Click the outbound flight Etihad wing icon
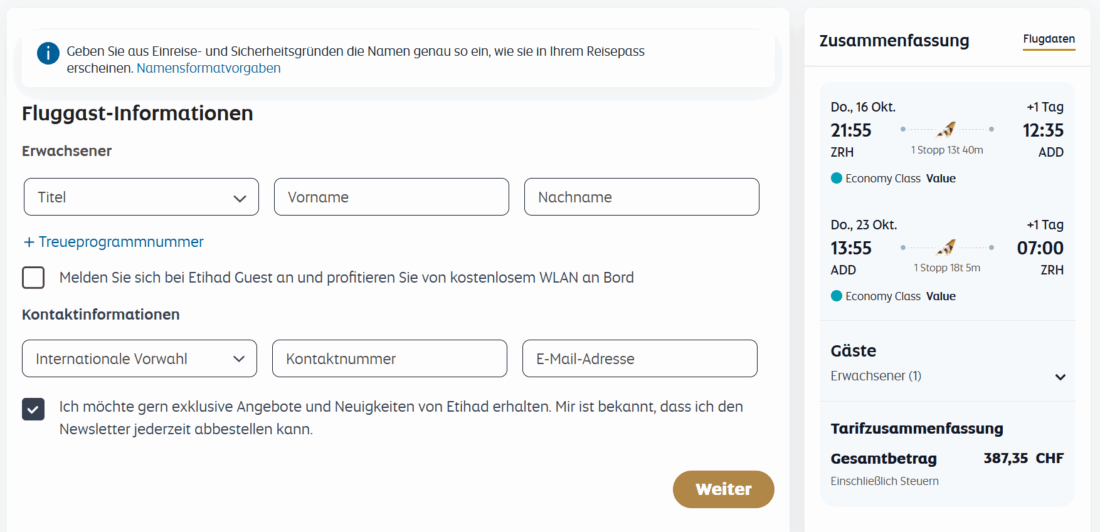 pos(946,129)
